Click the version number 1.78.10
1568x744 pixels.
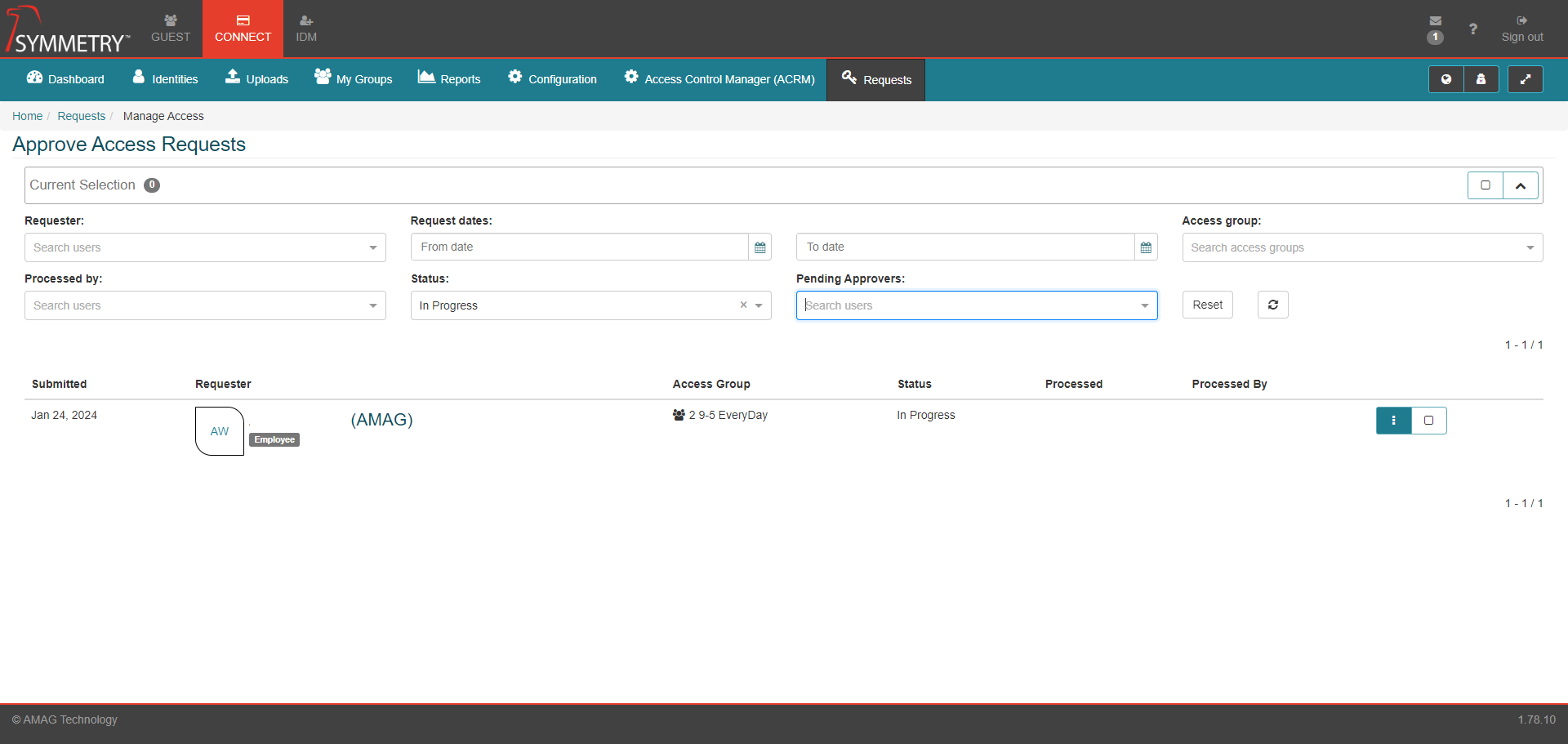tap(1536, 719)
